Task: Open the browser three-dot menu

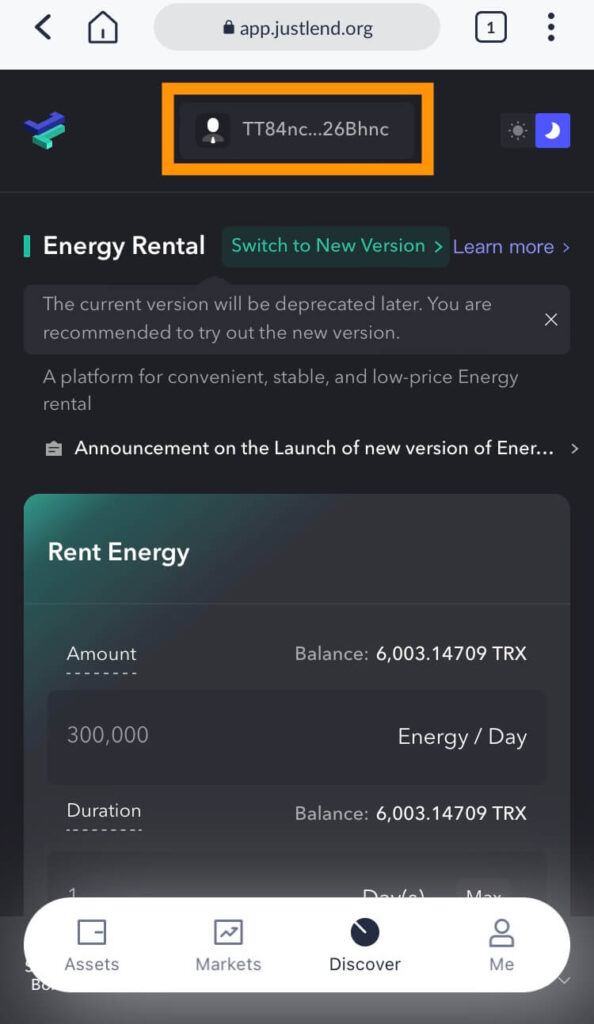Action: (x=551, y=27)
